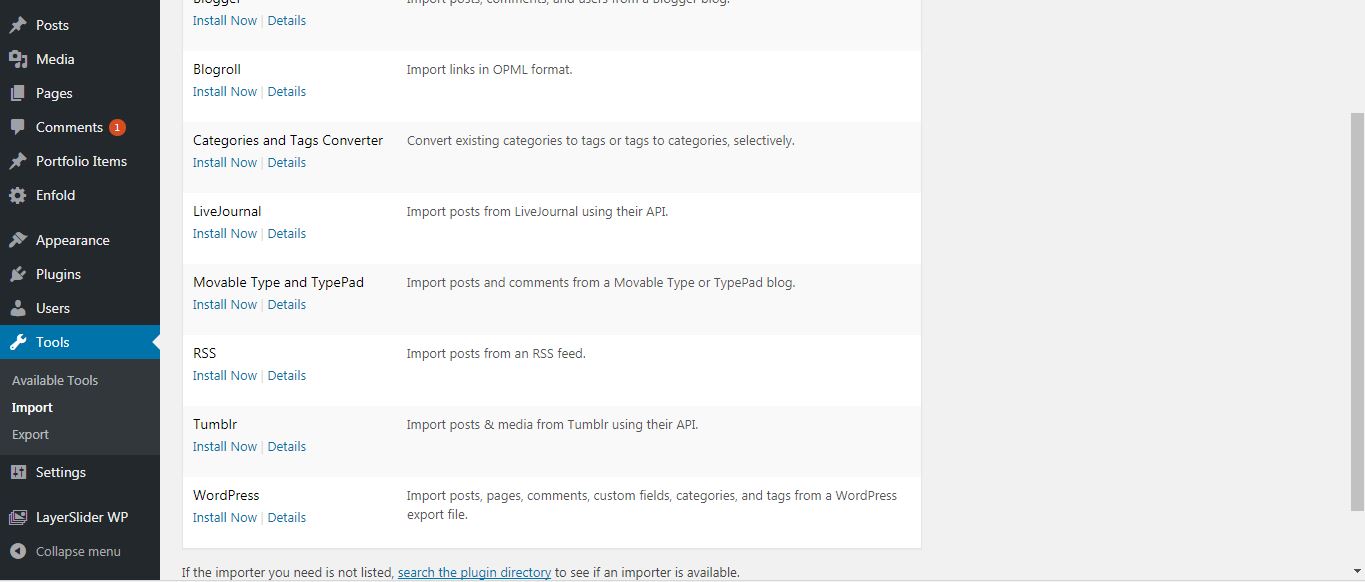1365x582 pixels.
Task: Click the Plugins plug icon
Action: (18, 274)
